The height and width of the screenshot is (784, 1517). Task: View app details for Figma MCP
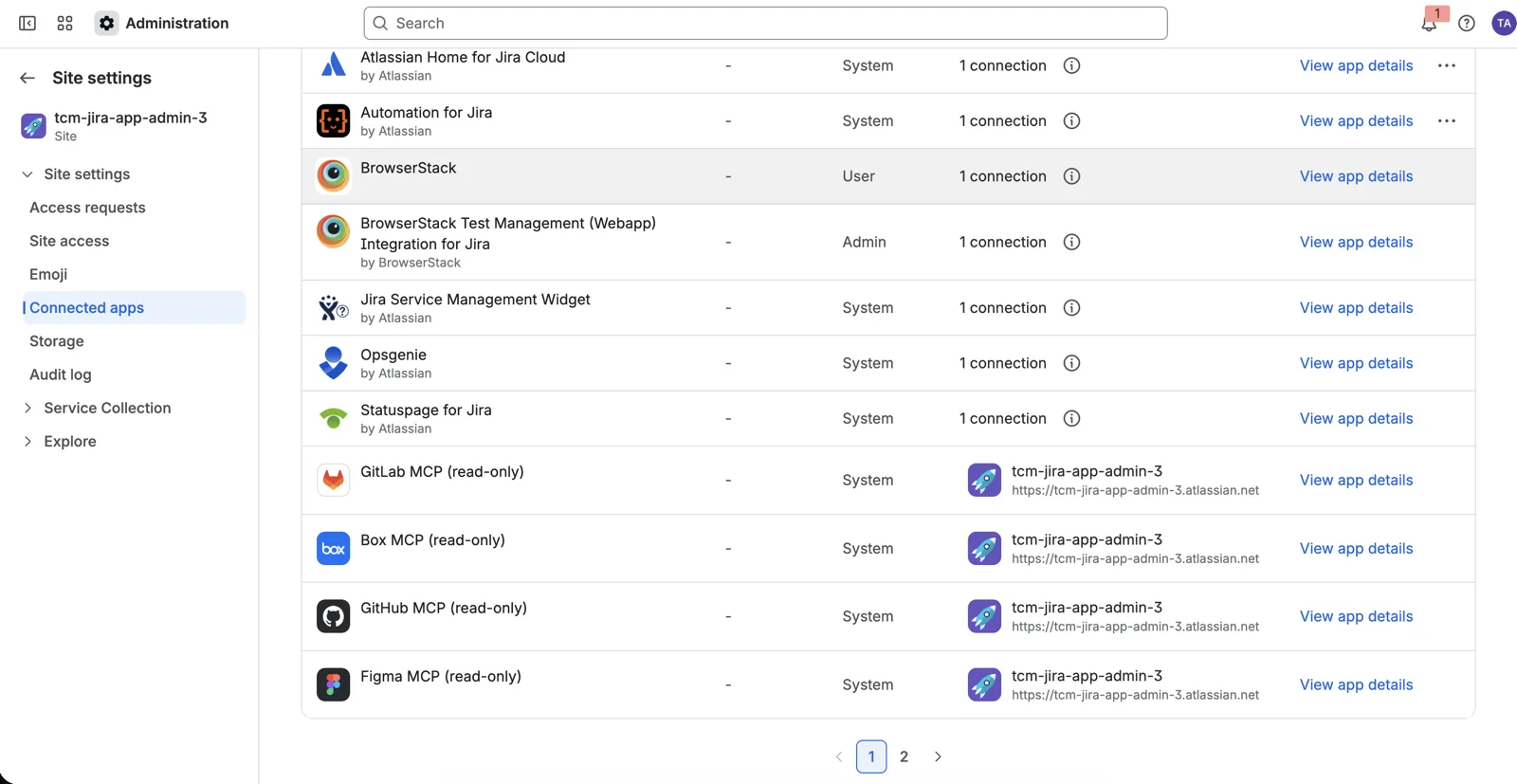pos(1356,684)
